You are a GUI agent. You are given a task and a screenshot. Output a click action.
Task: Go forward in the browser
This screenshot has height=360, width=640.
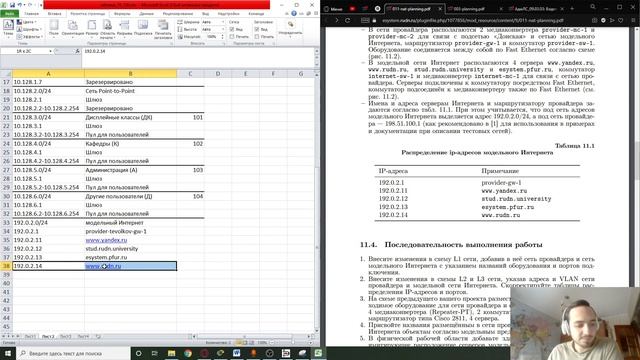[x=336, y=20]
